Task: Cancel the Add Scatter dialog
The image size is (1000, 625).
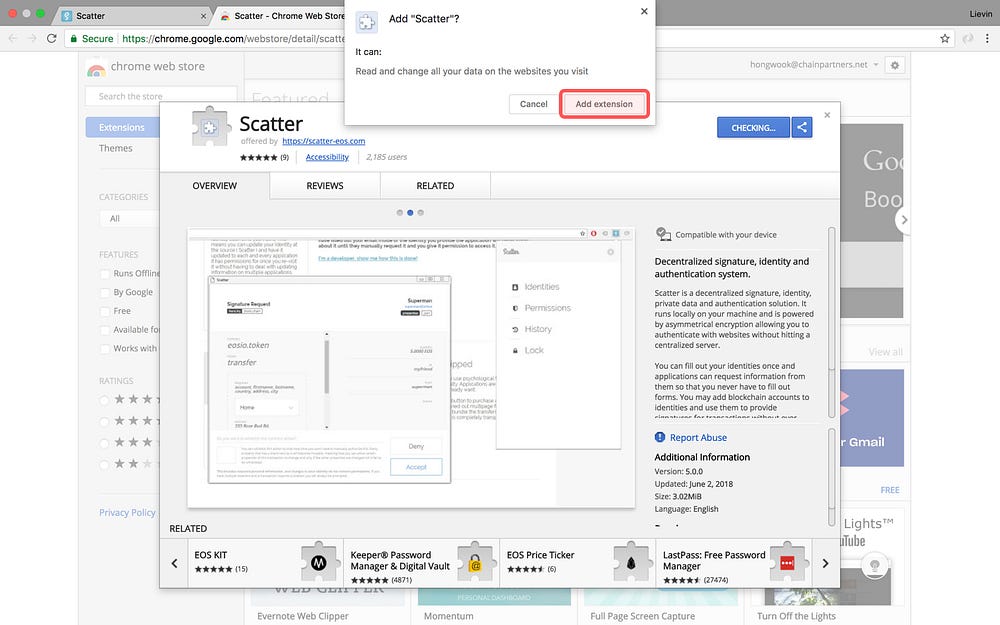Action: coord(533,104)
